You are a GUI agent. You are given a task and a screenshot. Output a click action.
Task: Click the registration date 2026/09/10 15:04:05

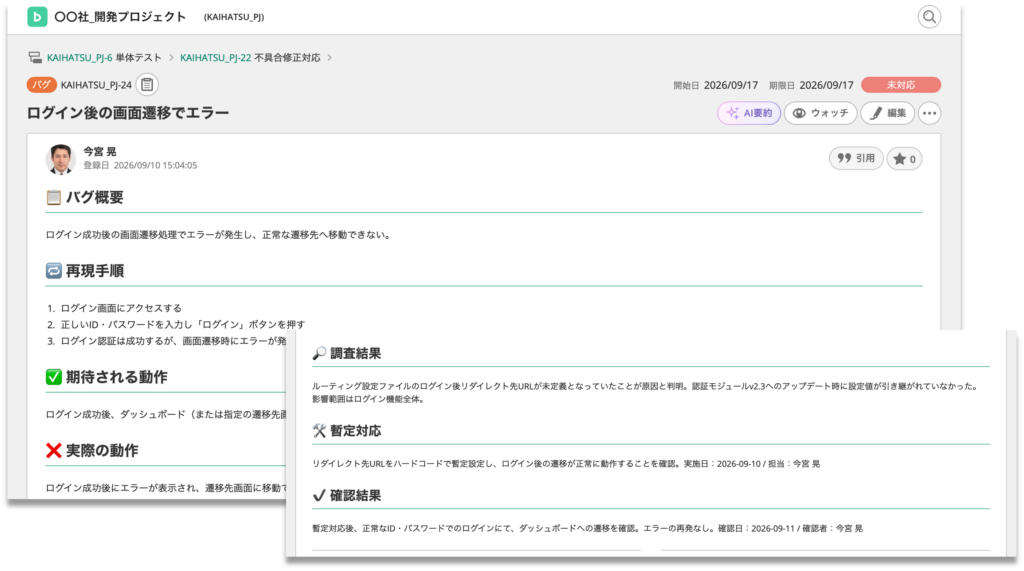coord(155,165)
